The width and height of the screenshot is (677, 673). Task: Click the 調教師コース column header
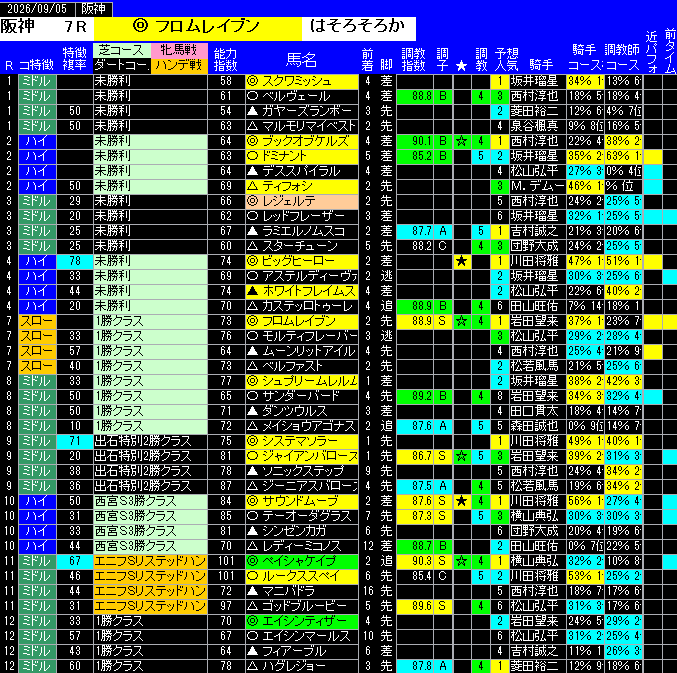[622, 58]
